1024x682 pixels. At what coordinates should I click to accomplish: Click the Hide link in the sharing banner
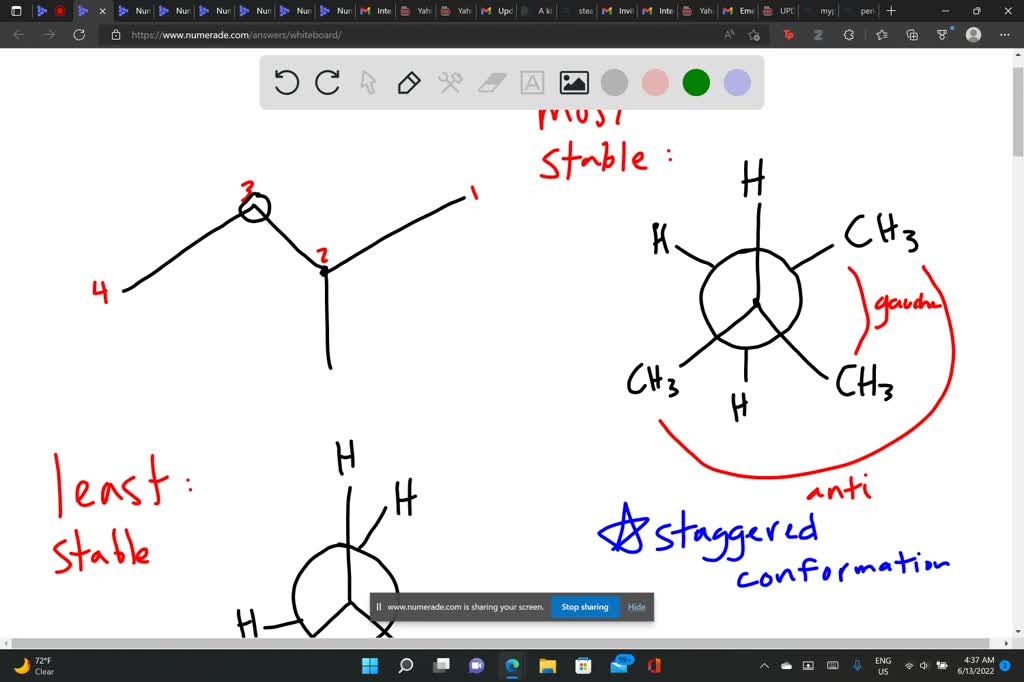pos(636,606)
